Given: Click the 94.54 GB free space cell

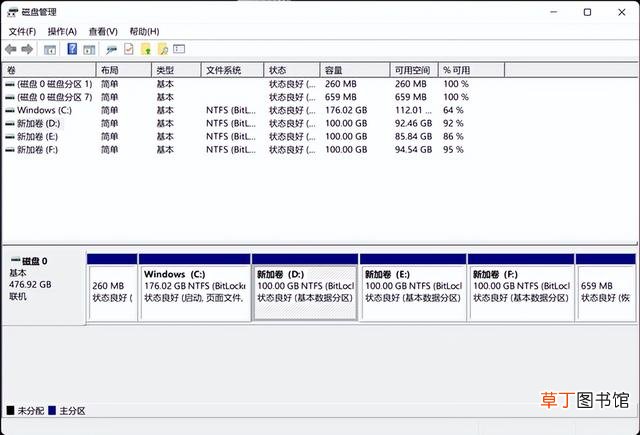Looking at the screenshot, I should coord(413,150).
